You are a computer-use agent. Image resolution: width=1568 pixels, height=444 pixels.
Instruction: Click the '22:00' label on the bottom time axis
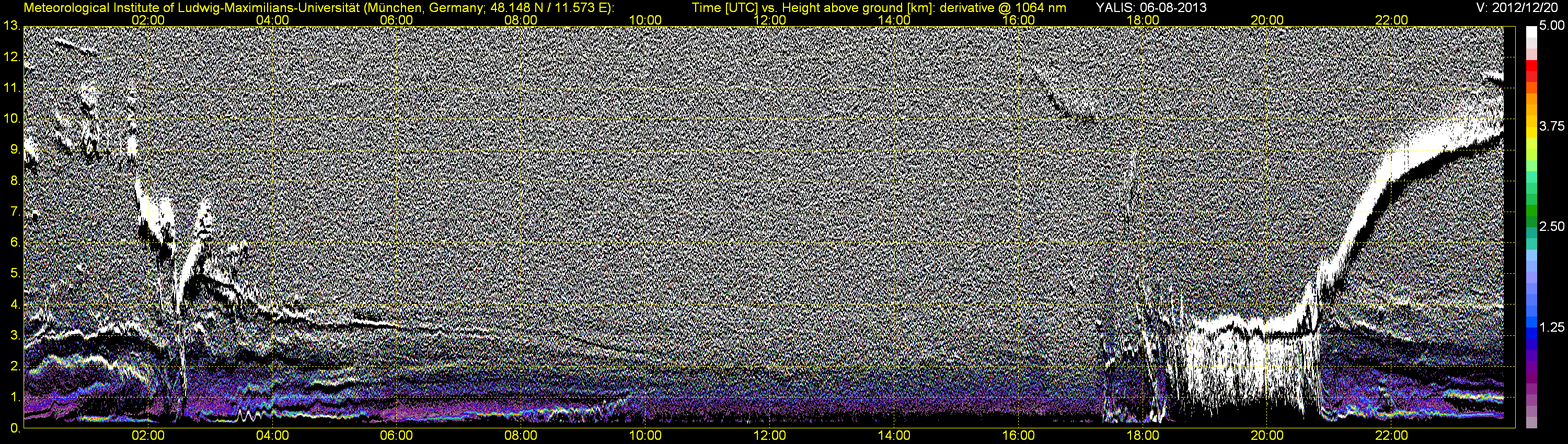tap(1391, 436)
